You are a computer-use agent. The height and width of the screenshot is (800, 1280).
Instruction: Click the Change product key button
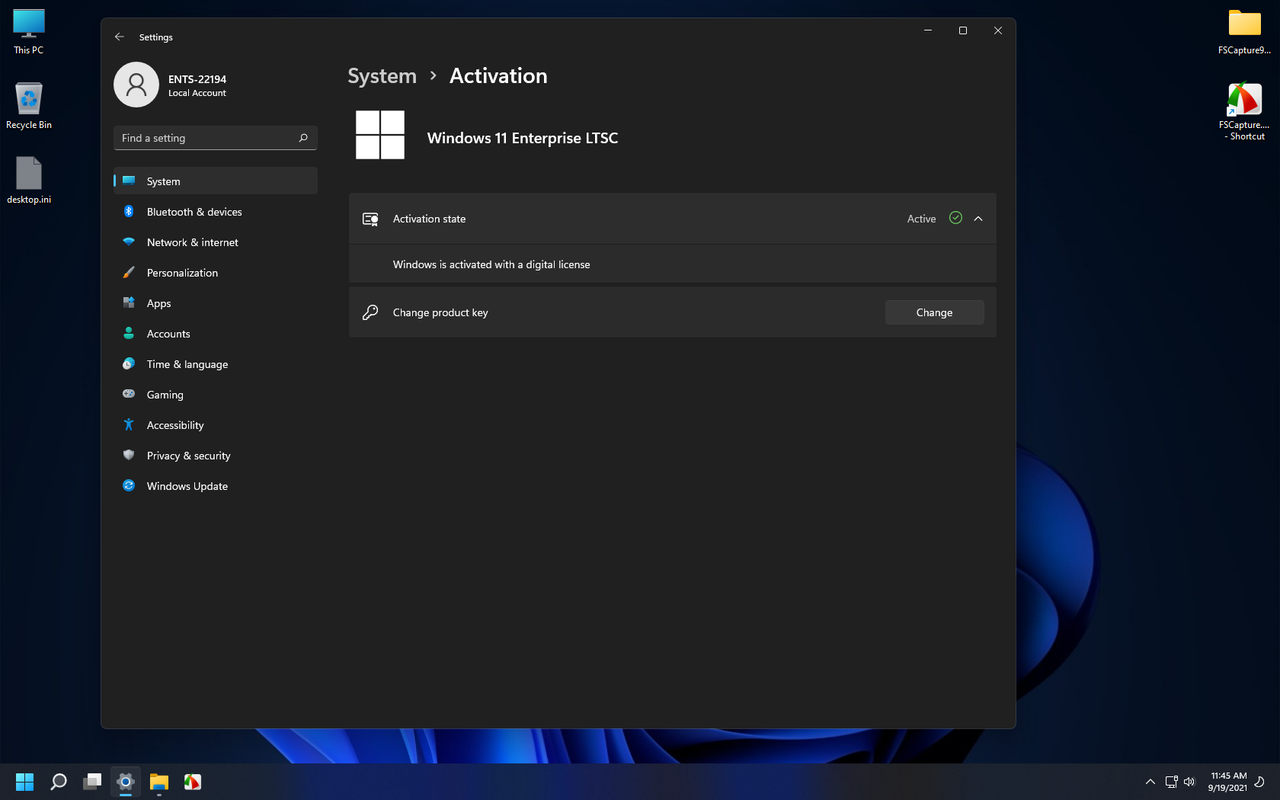pyautogui.click(x=934, y=313)
